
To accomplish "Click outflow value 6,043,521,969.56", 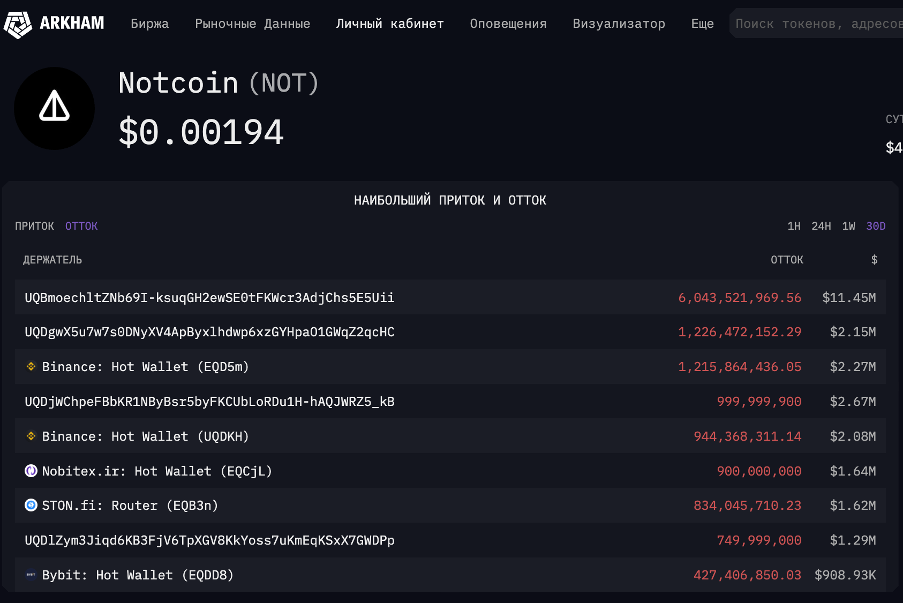I will (740, 297).
